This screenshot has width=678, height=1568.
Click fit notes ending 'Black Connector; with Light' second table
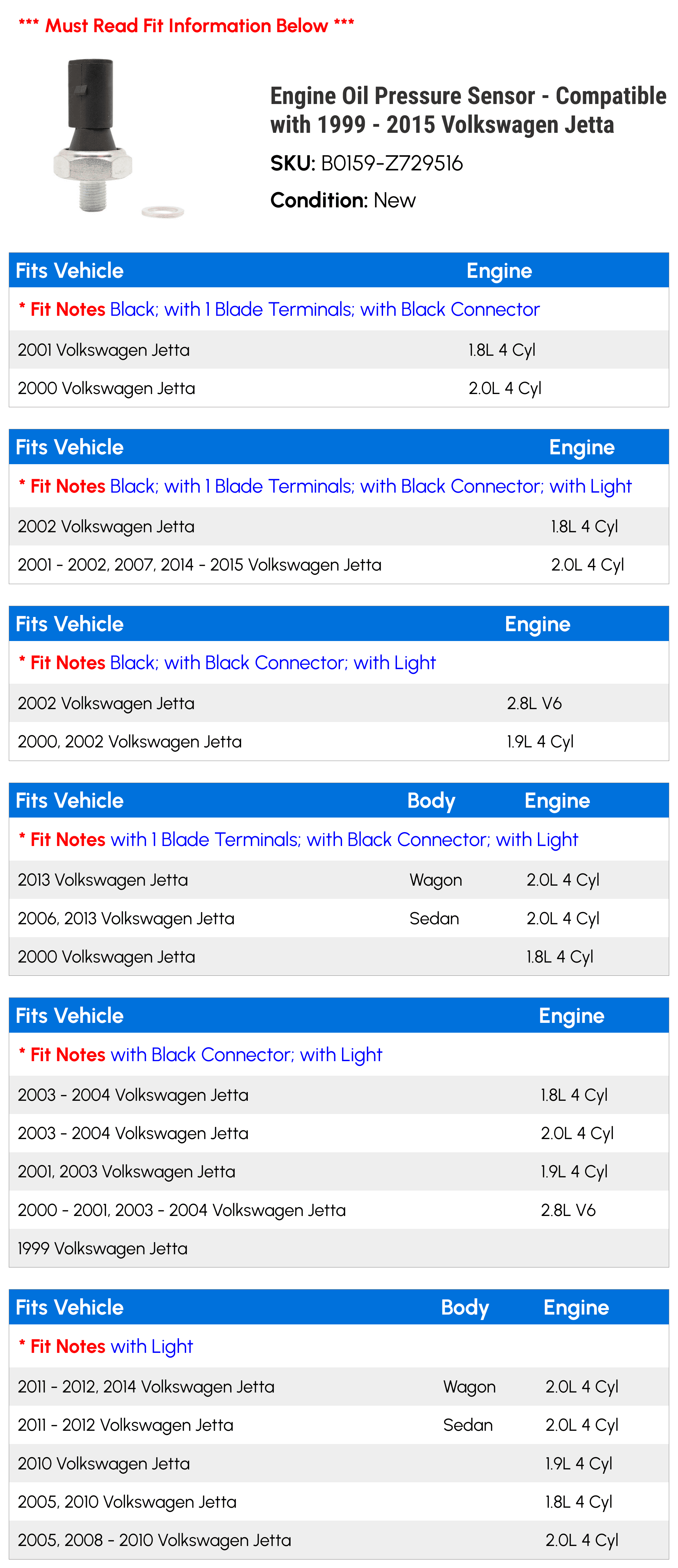coord(325,486)
